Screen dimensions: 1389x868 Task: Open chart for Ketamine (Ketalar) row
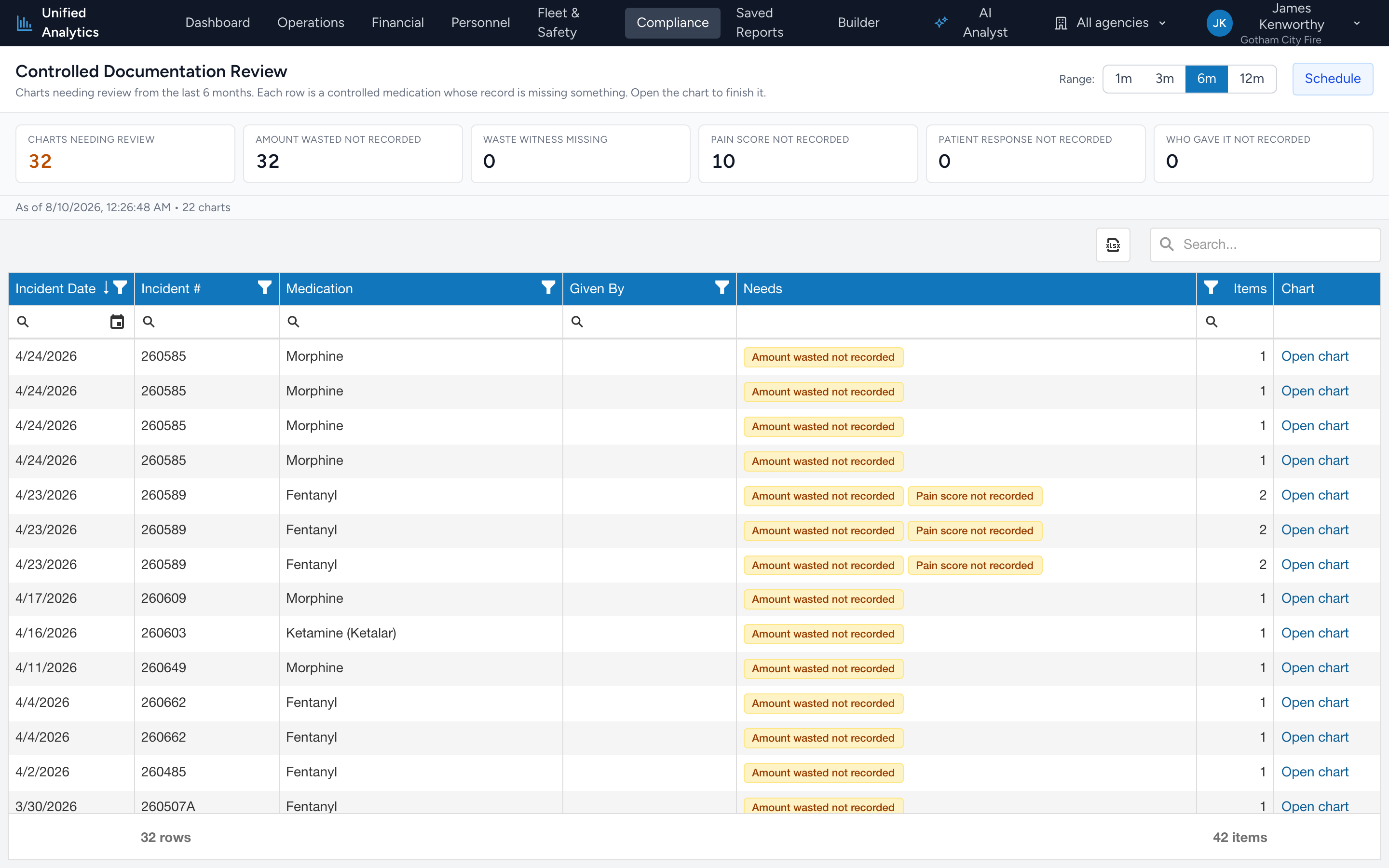[1314, 633]
